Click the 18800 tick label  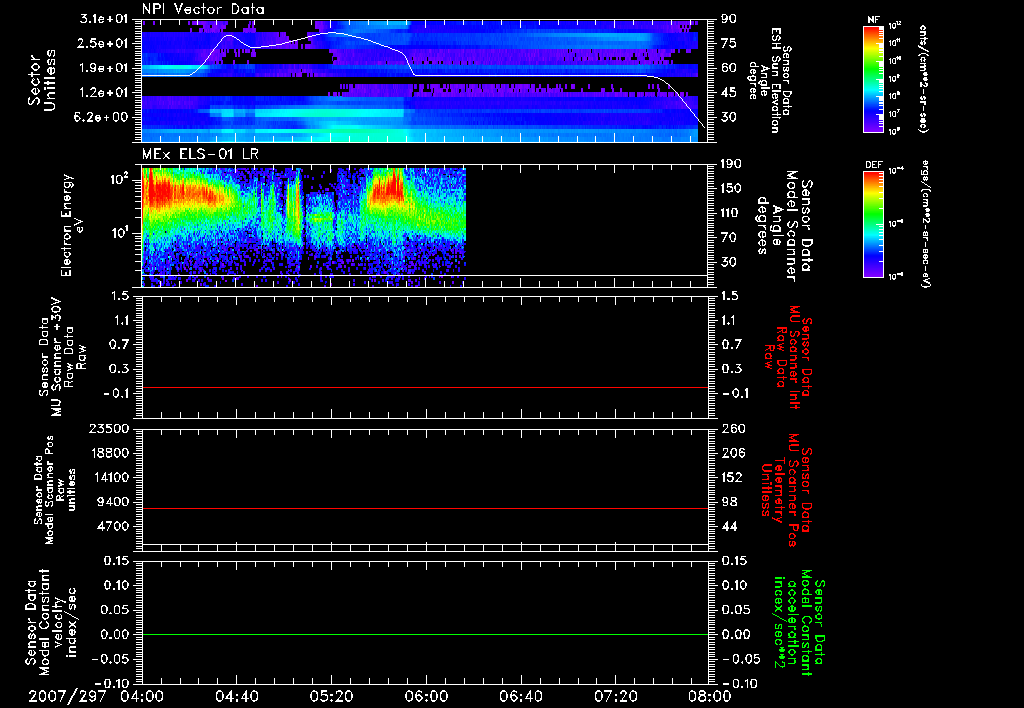click(110, 453)
